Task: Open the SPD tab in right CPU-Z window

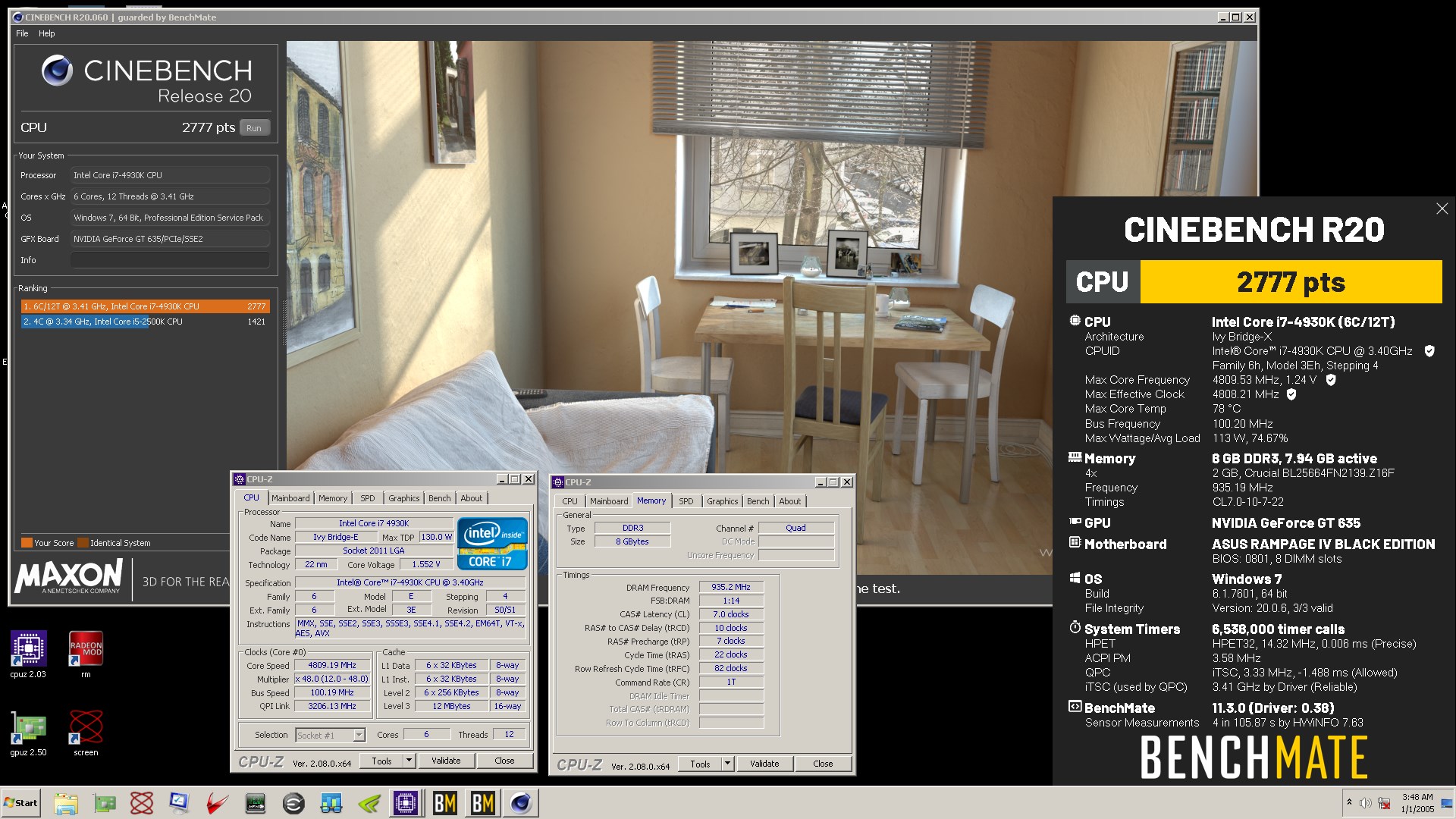Action: pyautogui.click(x=686, y=501)
